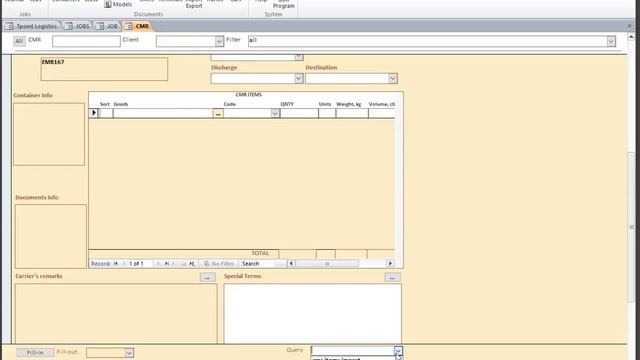The image size is (640, 360).
Task: Click the items horizontal scrollbar thumb
Action: [327, 264]
